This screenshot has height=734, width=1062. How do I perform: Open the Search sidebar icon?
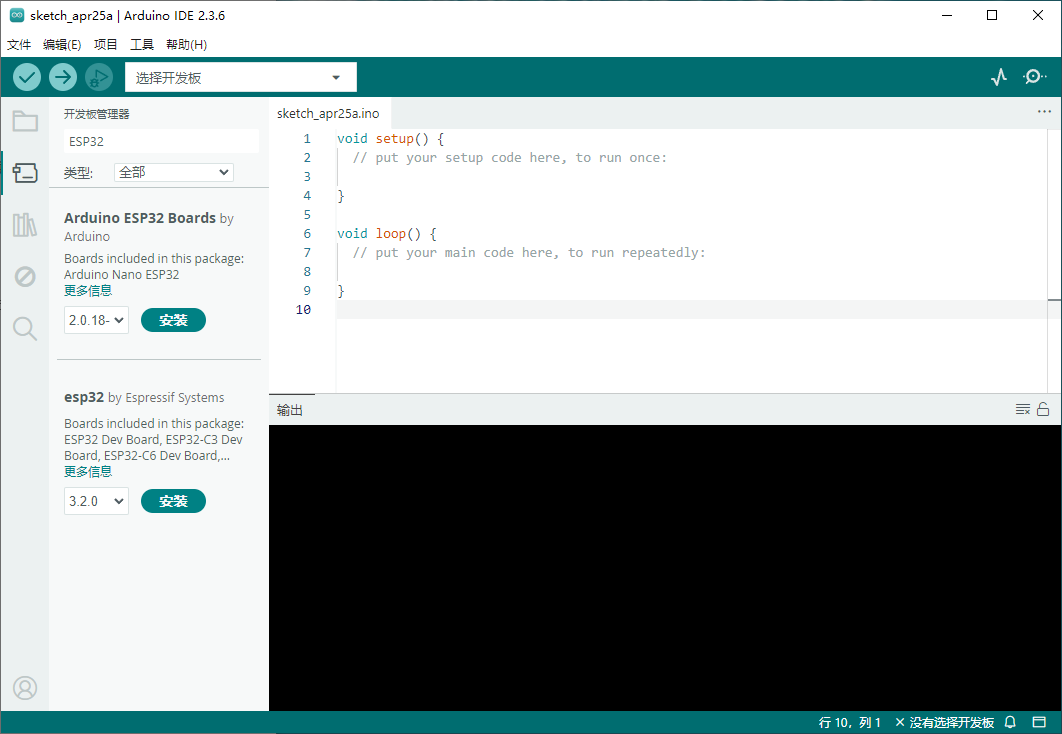25,328
